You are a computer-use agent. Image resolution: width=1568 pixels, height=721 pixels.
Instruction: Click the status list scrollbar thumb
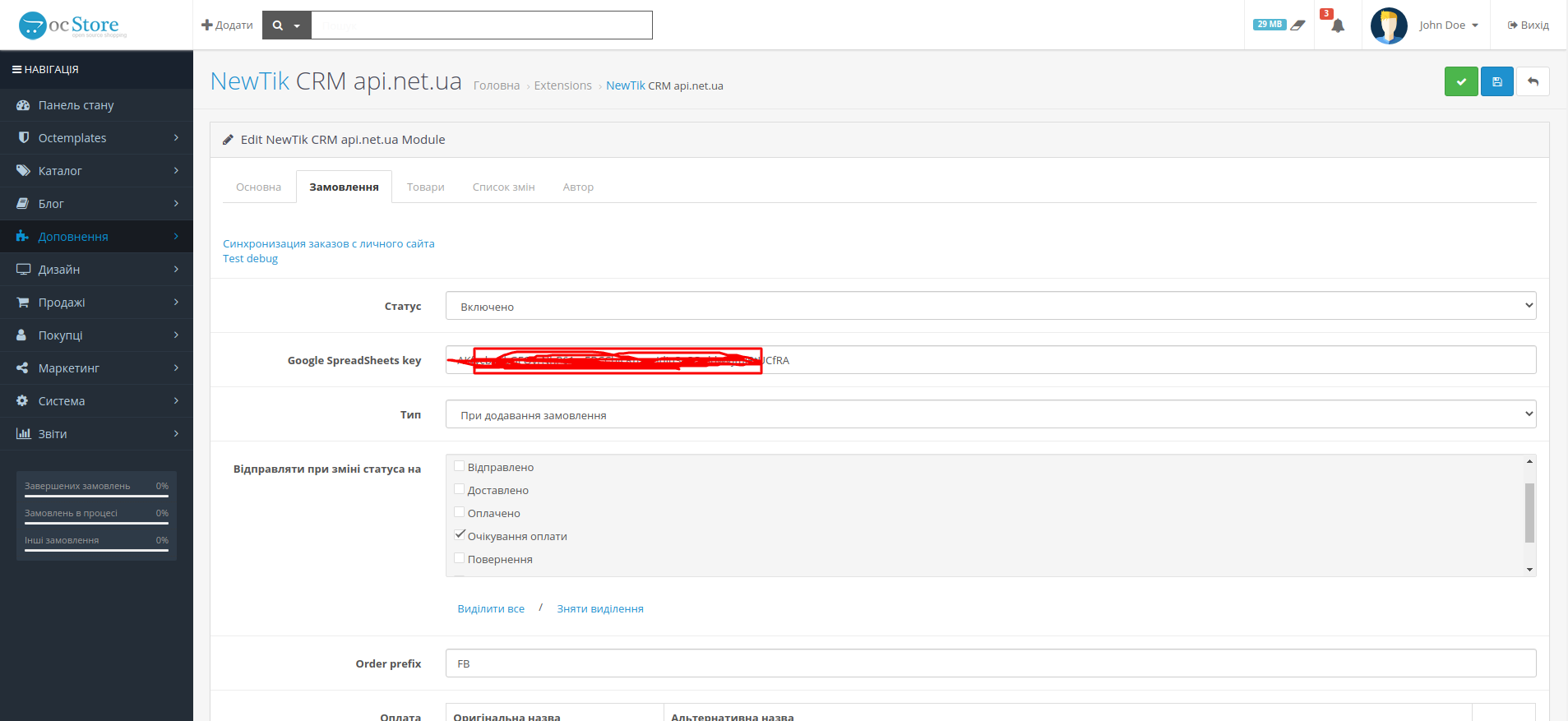coord(1529,513)
